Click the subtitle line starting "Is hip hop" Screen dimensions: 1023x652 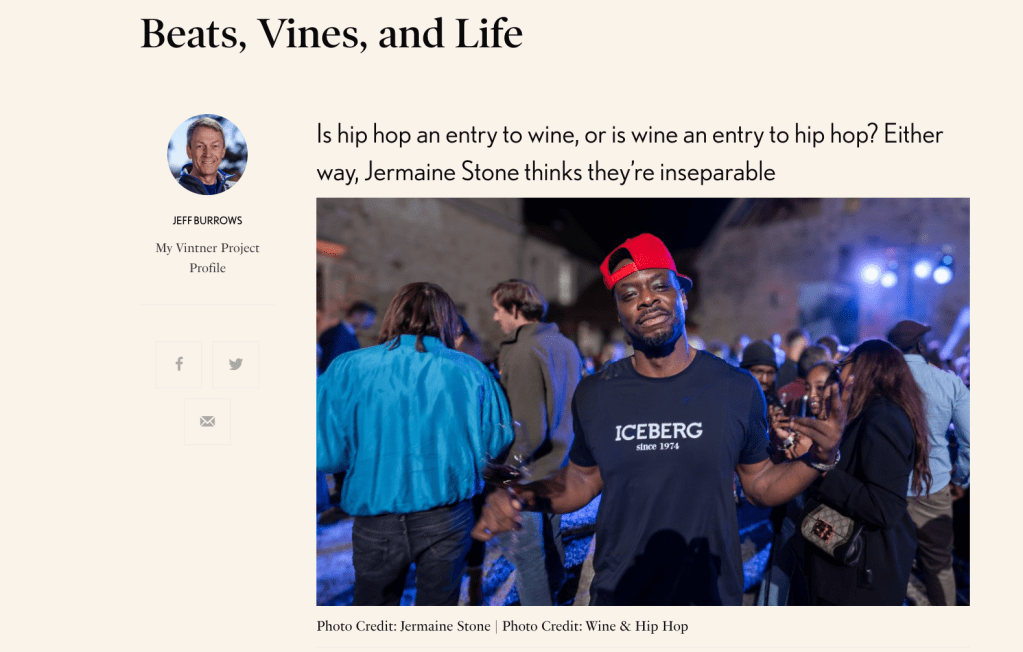tap(629, 135)
